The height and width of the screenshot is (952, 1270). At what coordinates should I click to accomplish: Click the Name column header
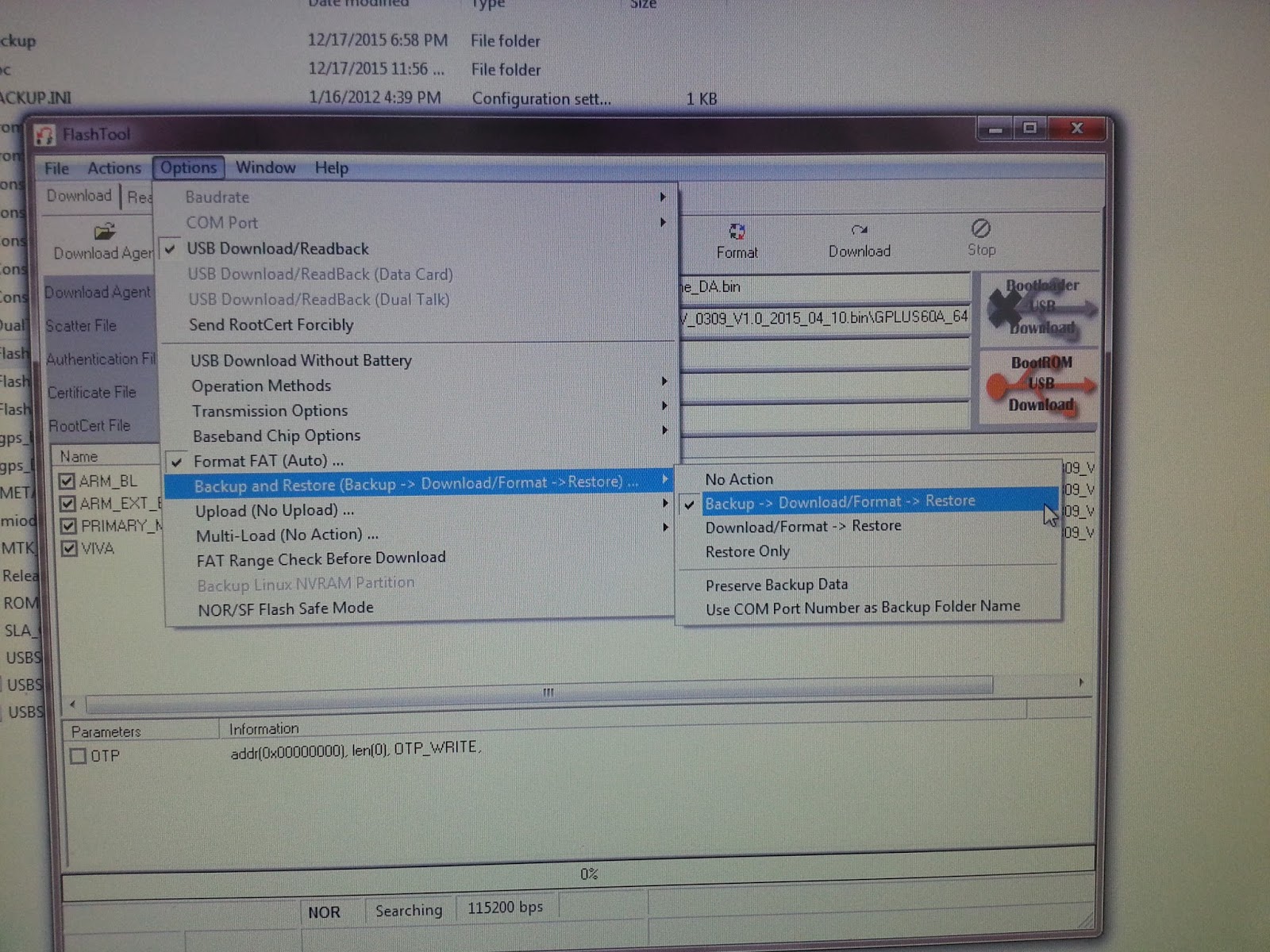tap(106, 456)
